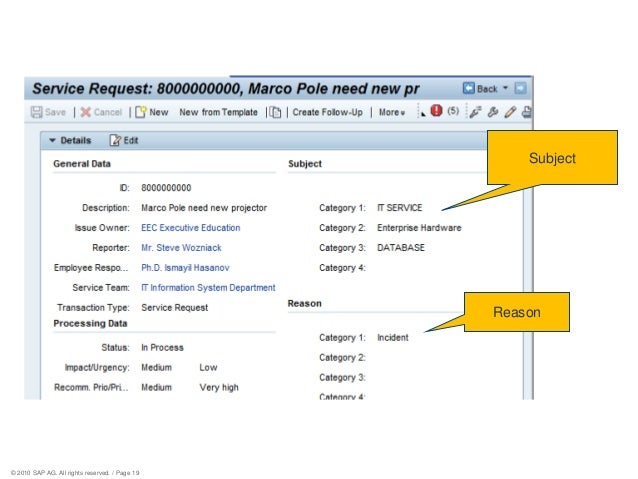Click Impact value Medium
Viewport: 638px width, 479px height.
coord(156,367)
